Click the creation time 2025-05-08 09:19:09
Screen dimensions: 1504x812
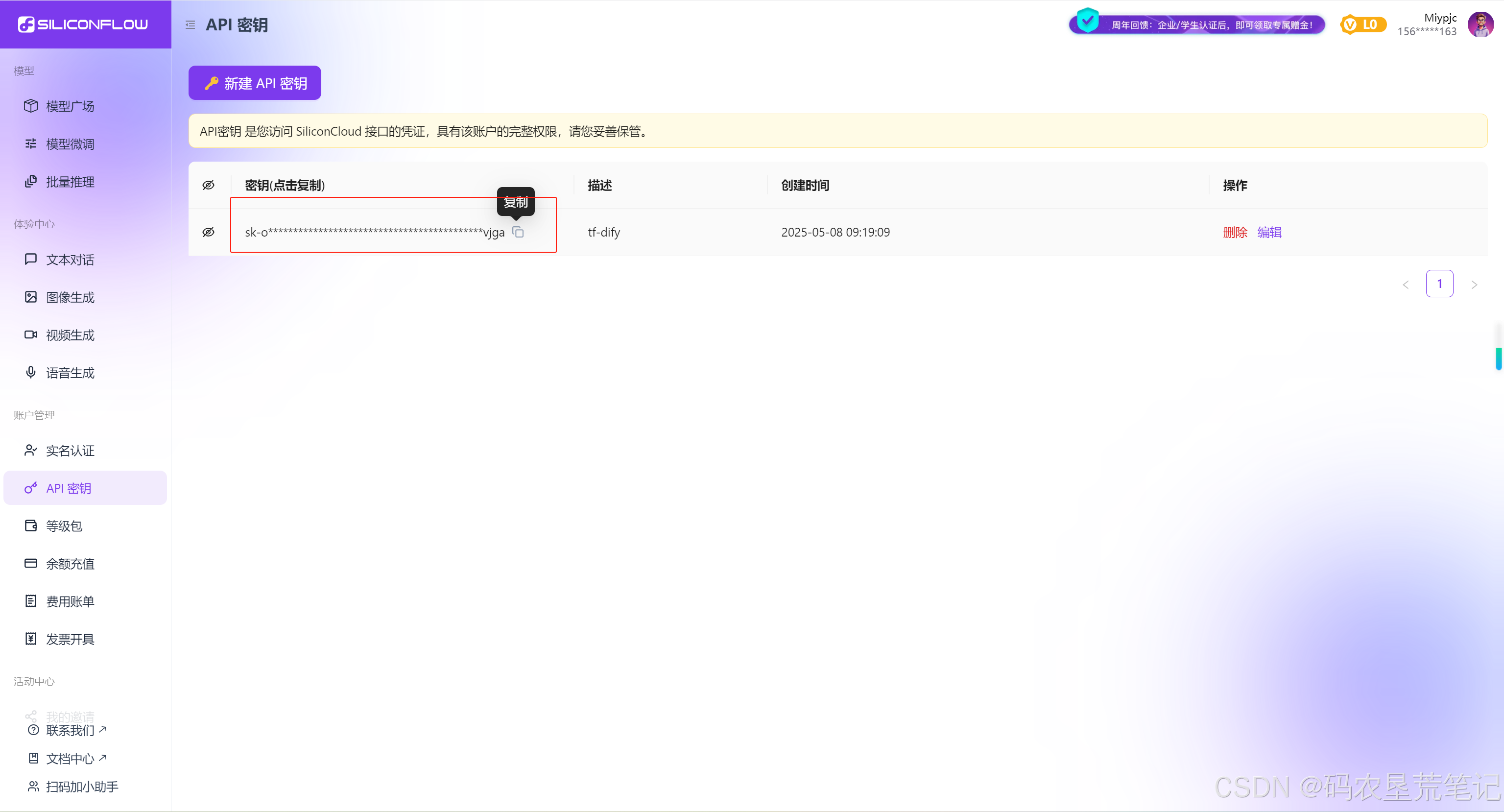point(836,232)
